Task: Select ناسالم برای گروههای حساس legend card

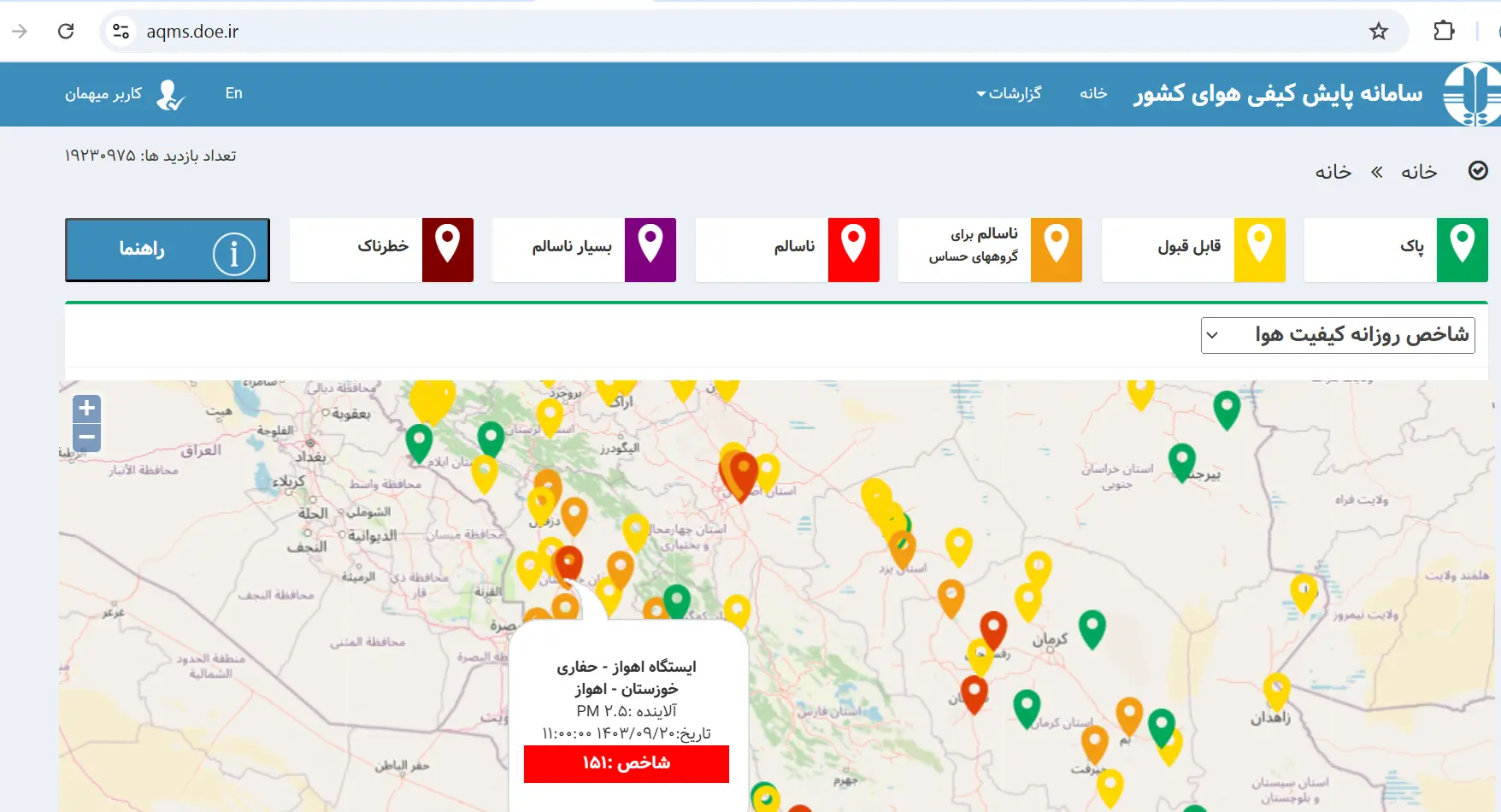Action: pyautogui.click(x=990, y=250)
